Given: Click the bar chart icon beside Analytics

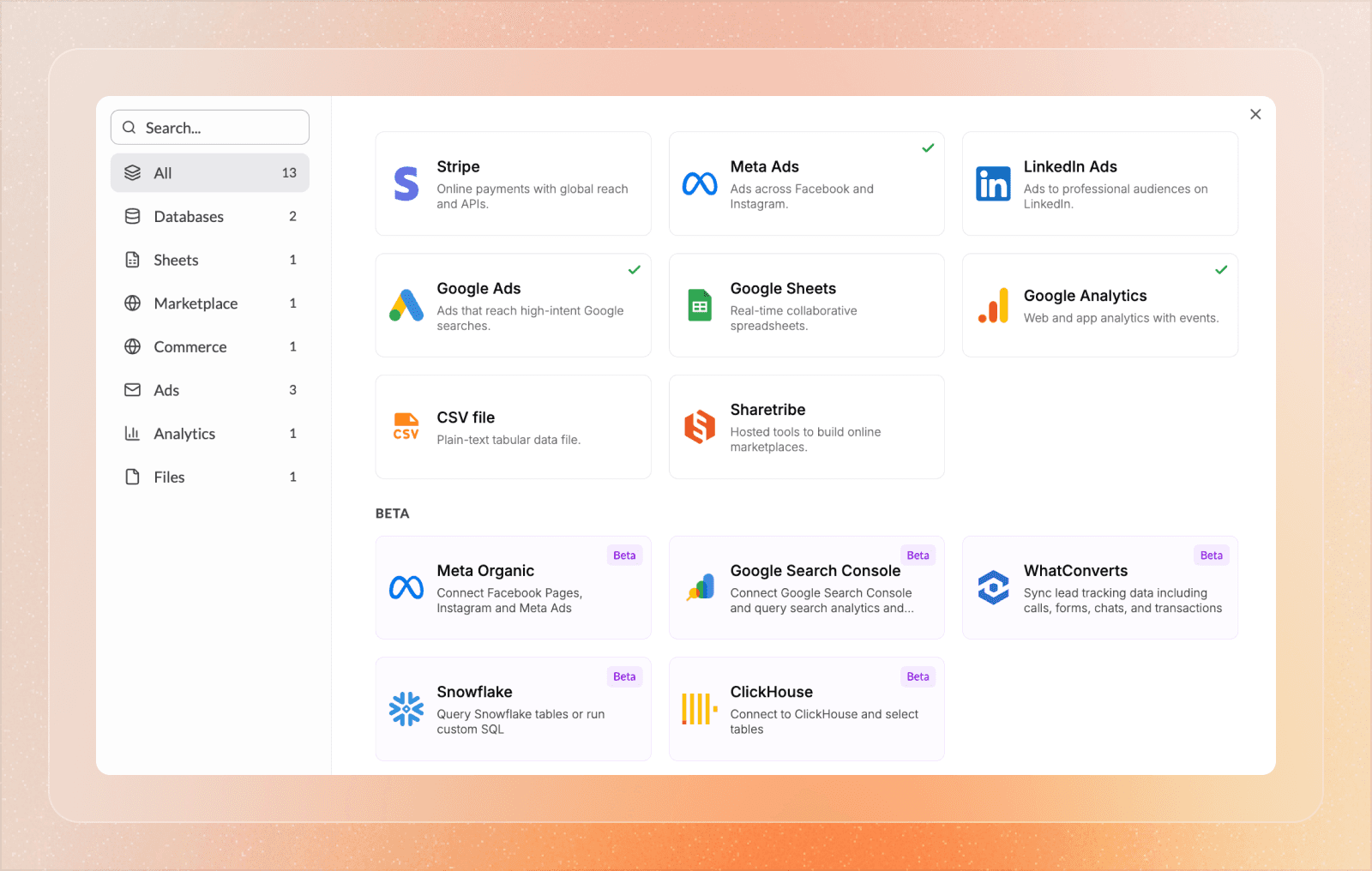Looking at the screenshot, I should 132,433.
